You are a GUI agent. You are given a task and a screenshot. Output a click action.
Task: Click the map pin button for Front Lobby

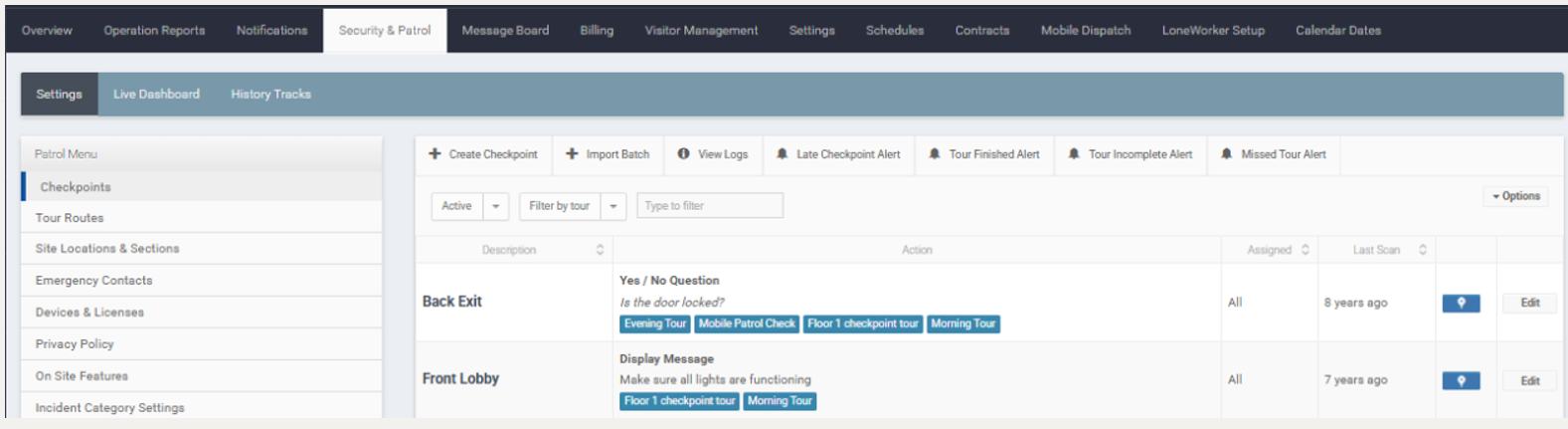pos(1461,380)
